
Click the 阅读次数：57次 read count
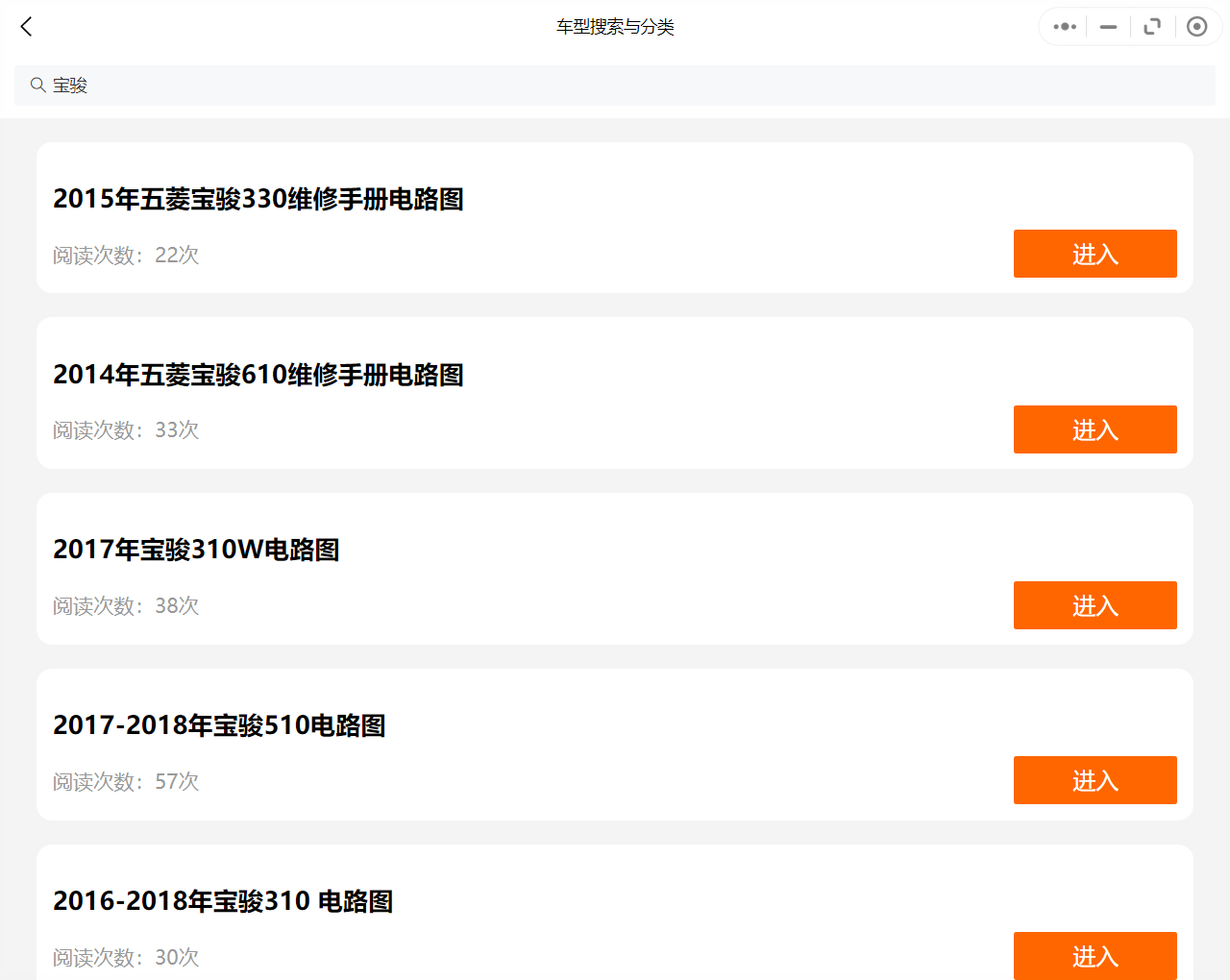pos(126,781)
